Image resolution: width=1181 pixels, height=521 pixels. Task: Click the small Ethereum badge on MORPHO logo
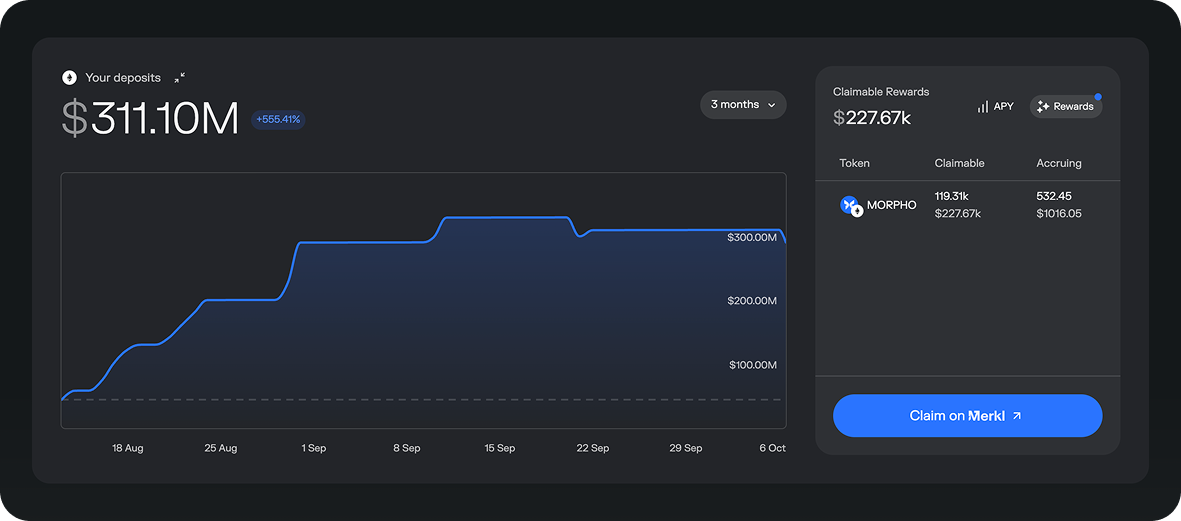pyautogui.click(x=857, y=212)
